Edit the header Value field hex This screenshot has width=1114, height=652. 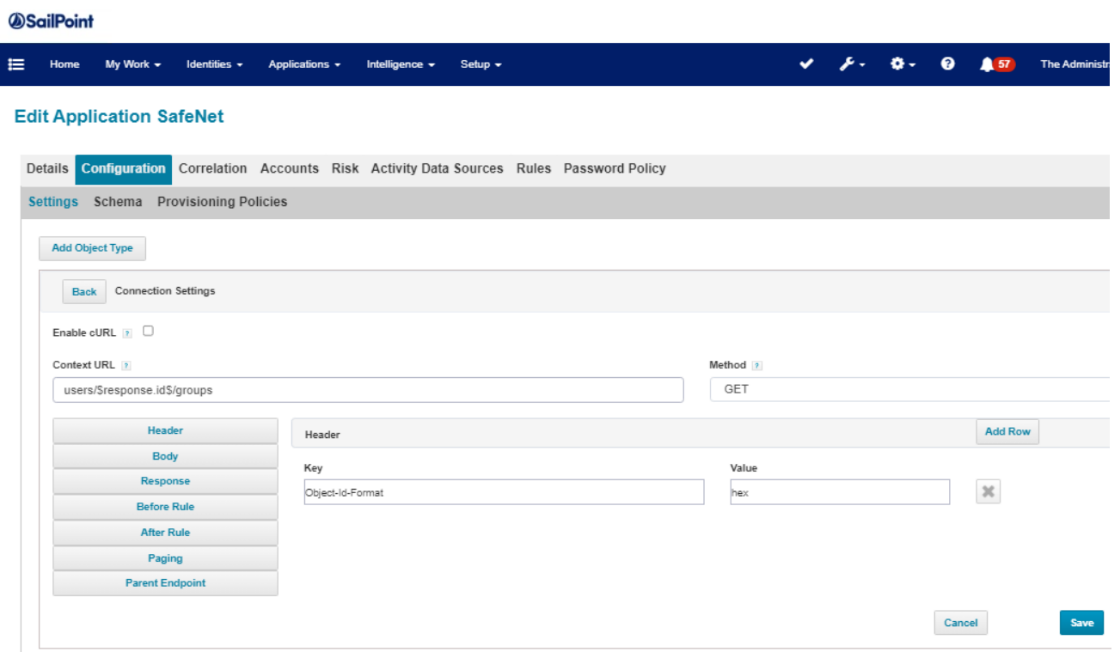[x=840, y=492]
